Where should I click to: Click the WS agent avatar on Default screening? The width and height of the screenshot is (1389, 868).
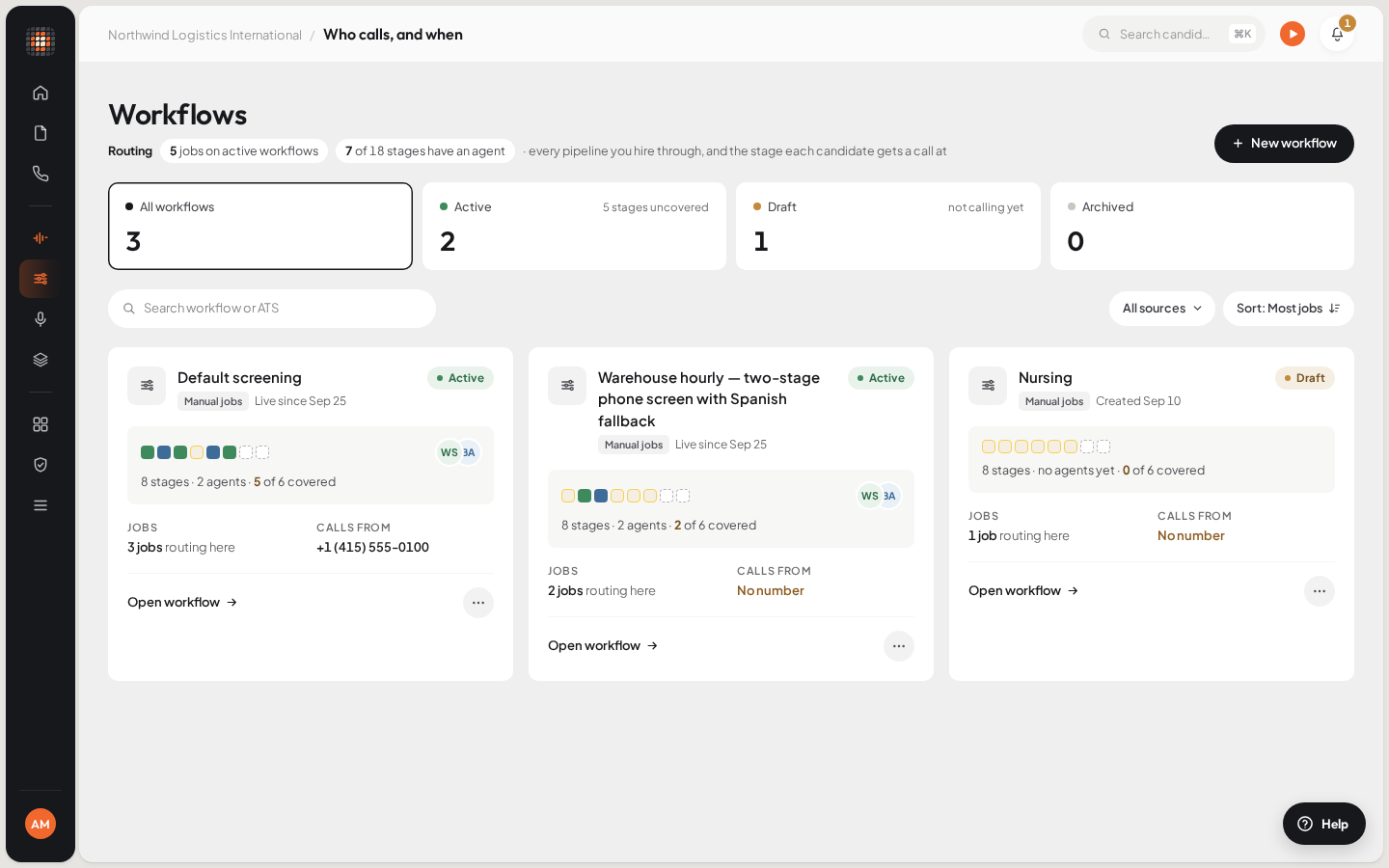[x=449, y=452]
